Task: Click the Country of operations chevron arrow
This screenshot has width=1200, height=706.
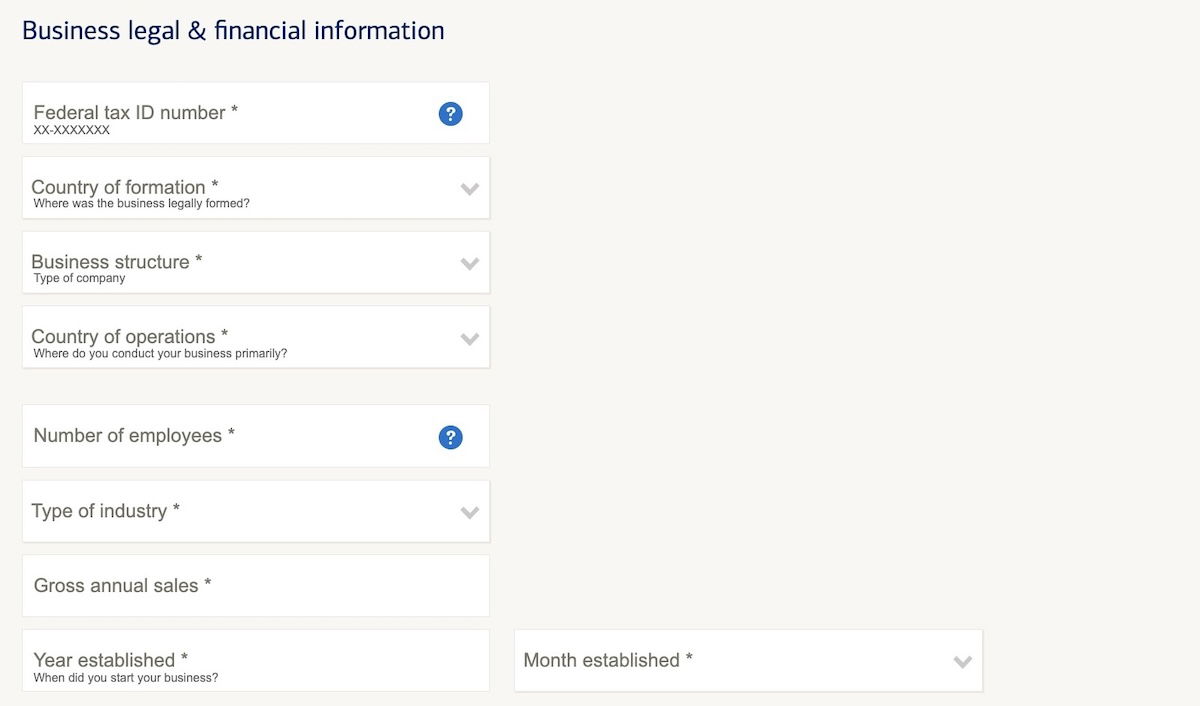Action: [x=470, y=339]
